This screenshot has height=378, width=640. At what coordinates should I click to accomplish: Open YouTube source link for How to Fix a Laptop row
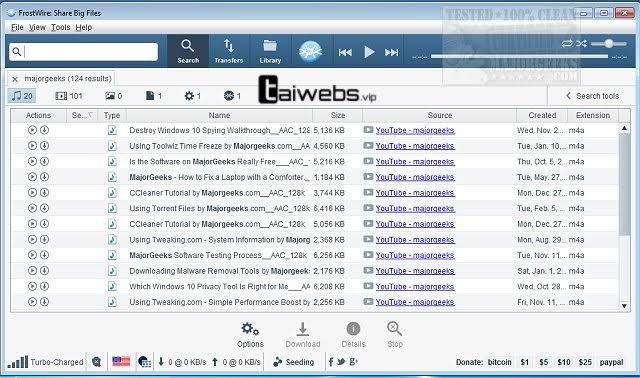tap(415, 177)
